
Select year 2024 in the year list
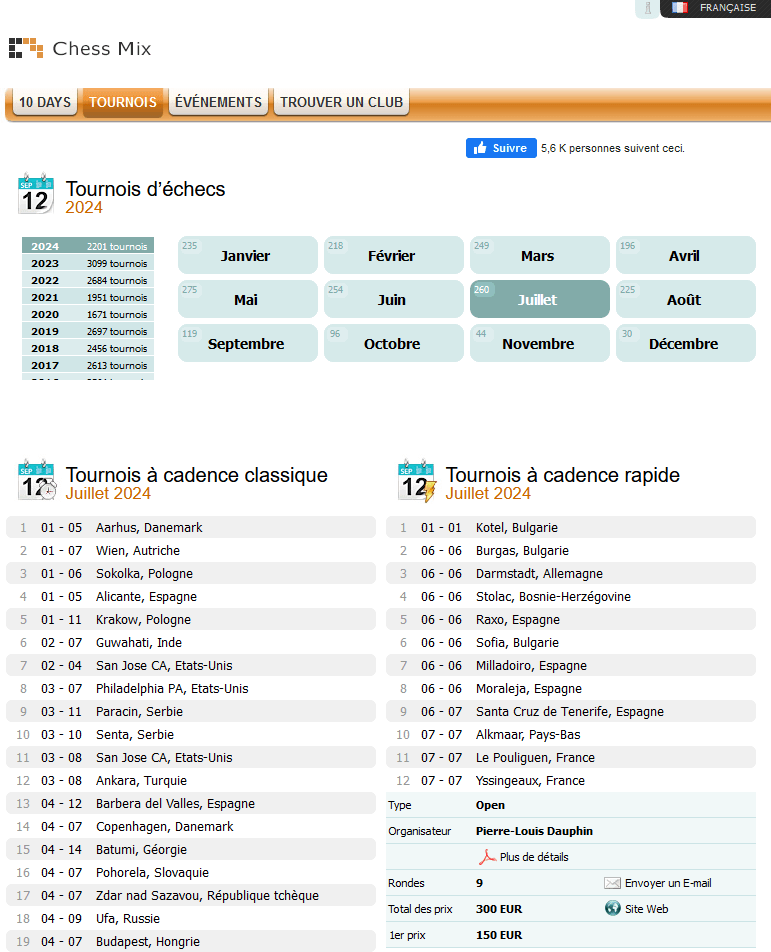click(88, 246)
